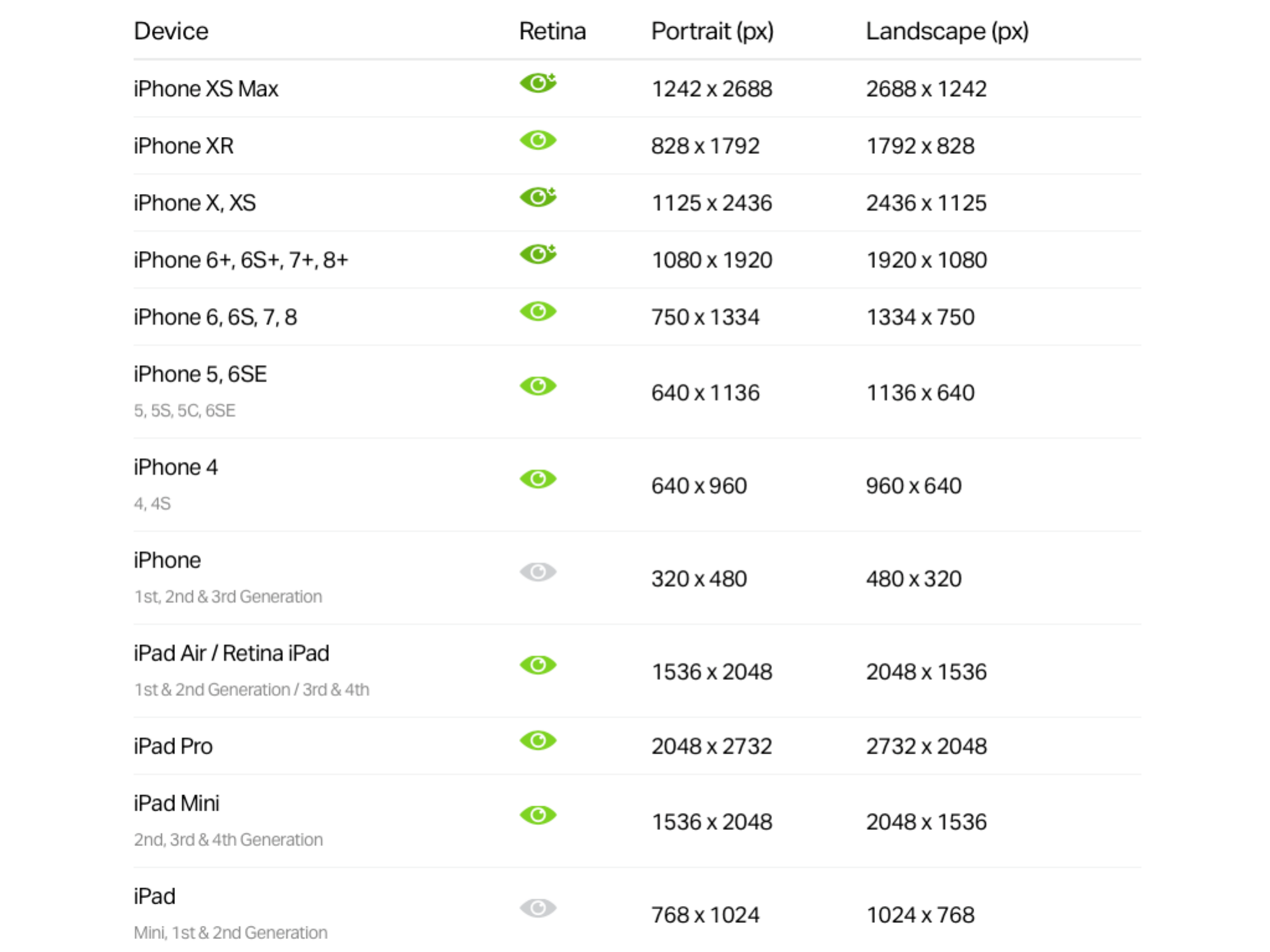Click the iPhone XS Max retina eye icon

(538, 82)
